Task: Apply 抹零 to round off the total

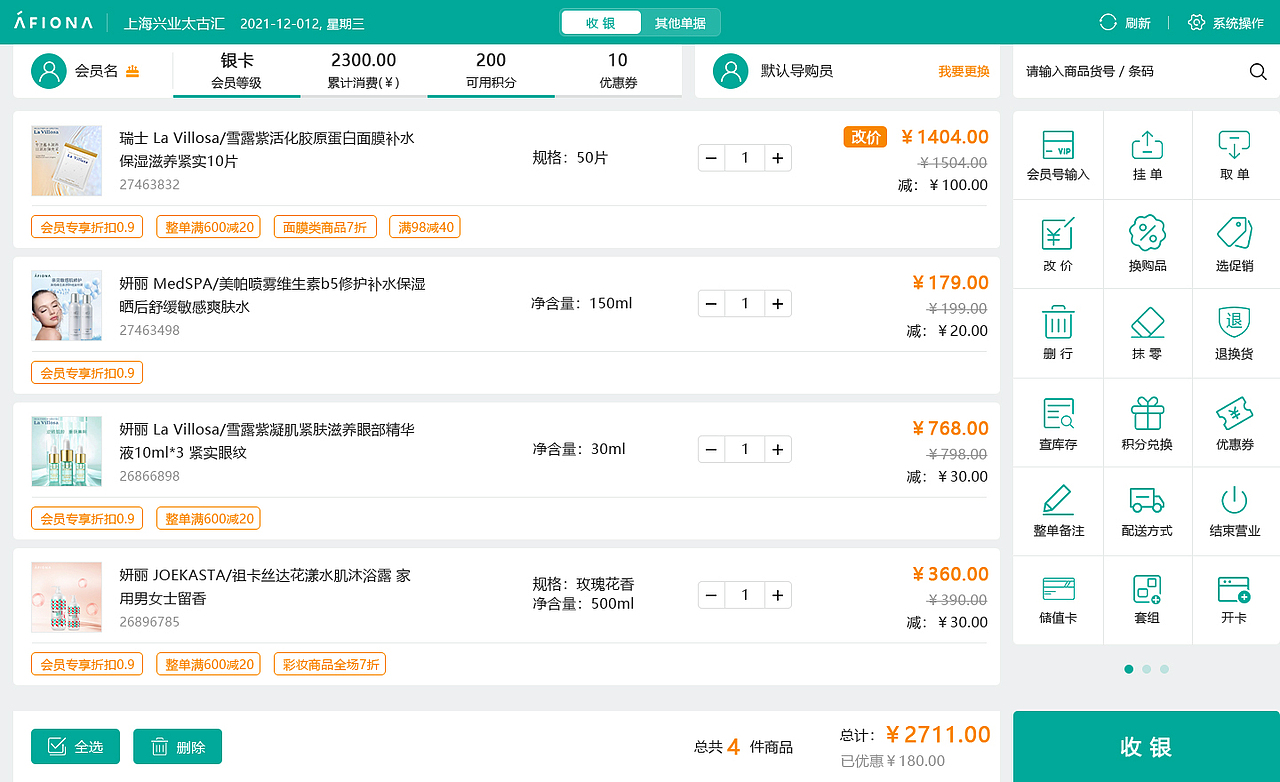Action: (1146, 333)
